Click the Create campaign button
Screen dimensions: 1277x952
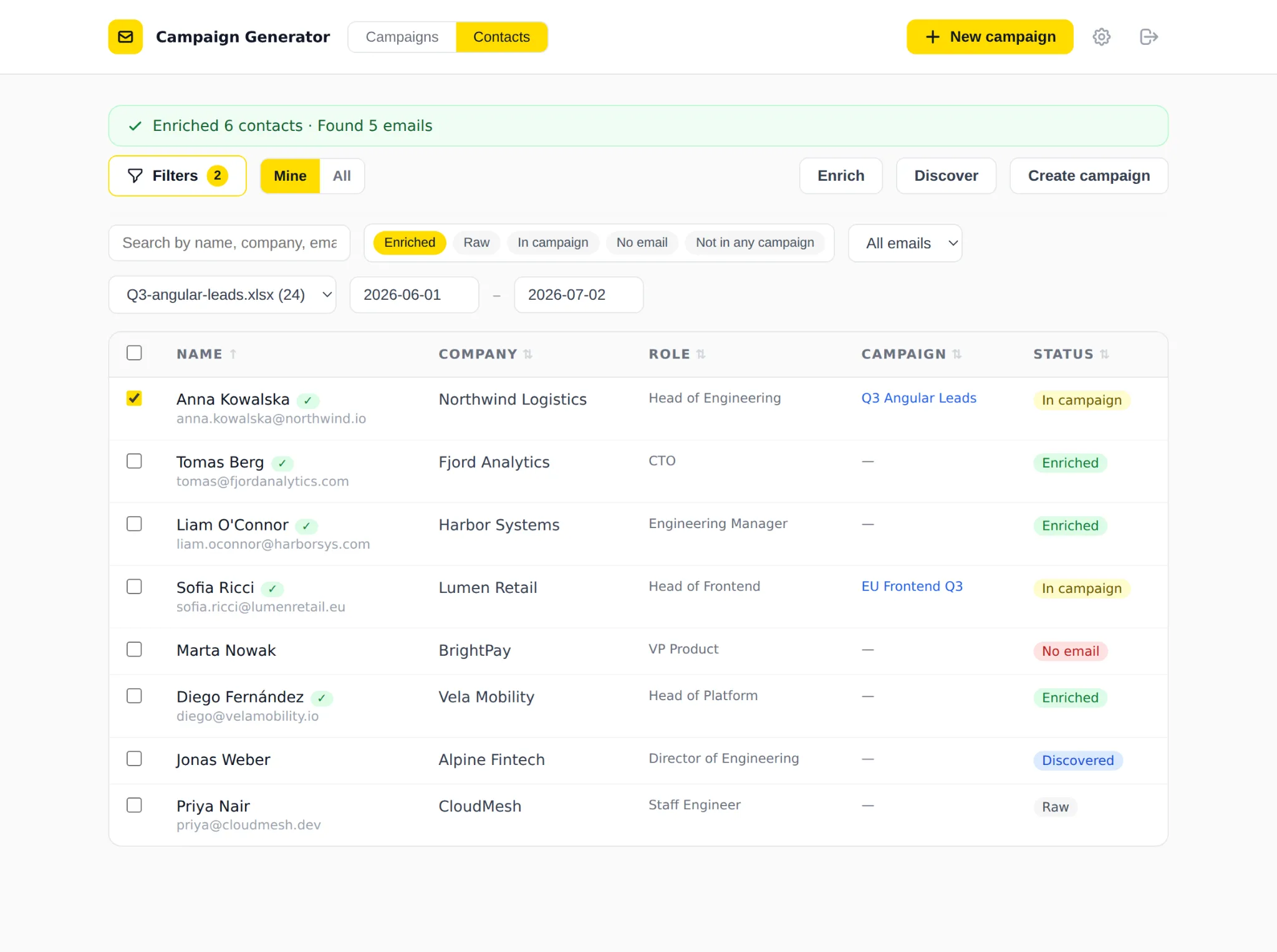1089,176
